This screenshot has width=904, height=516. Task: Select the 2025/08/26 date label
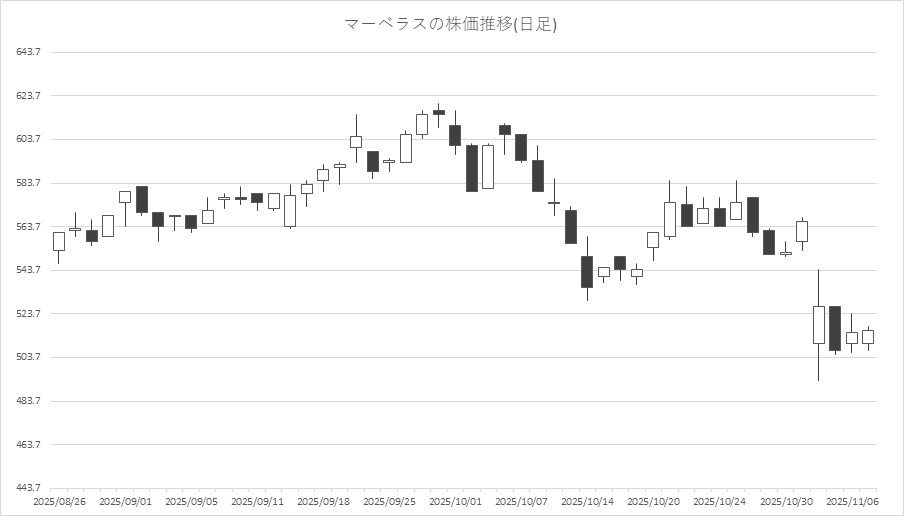[x=58, y=501]
